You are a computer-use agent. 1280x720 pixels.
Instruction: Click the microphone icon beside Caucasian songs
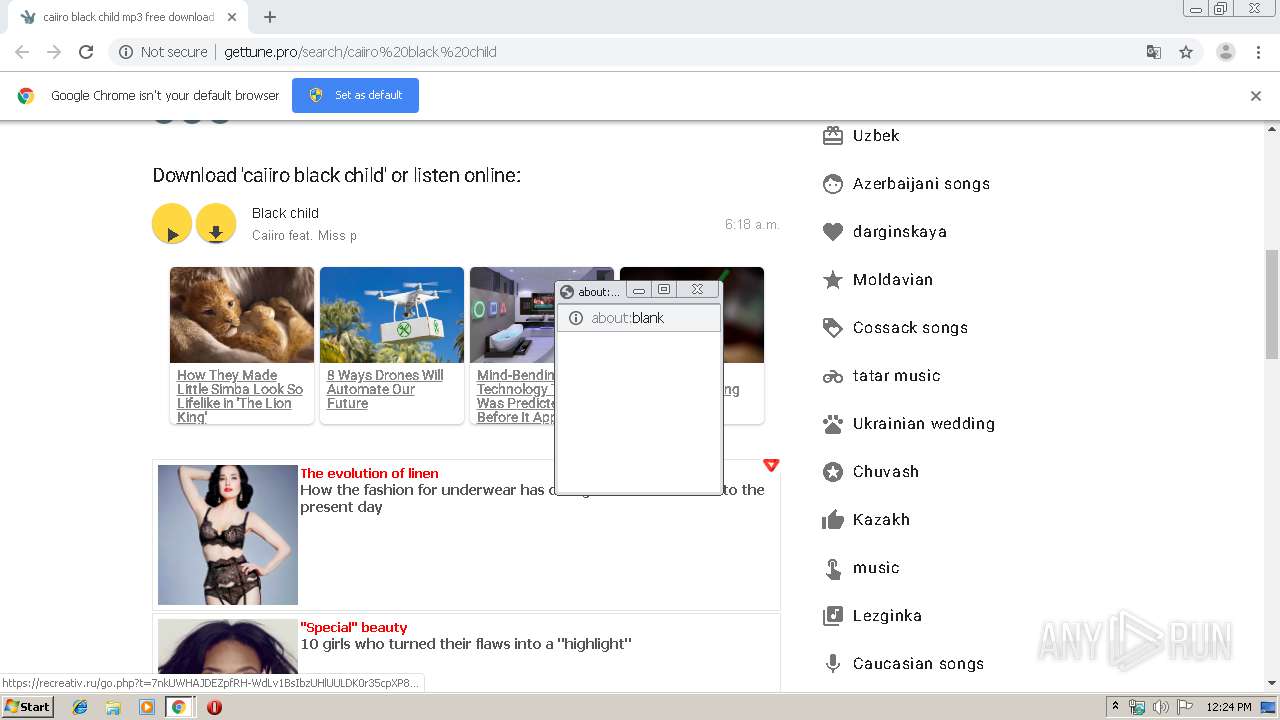point(833,664)
